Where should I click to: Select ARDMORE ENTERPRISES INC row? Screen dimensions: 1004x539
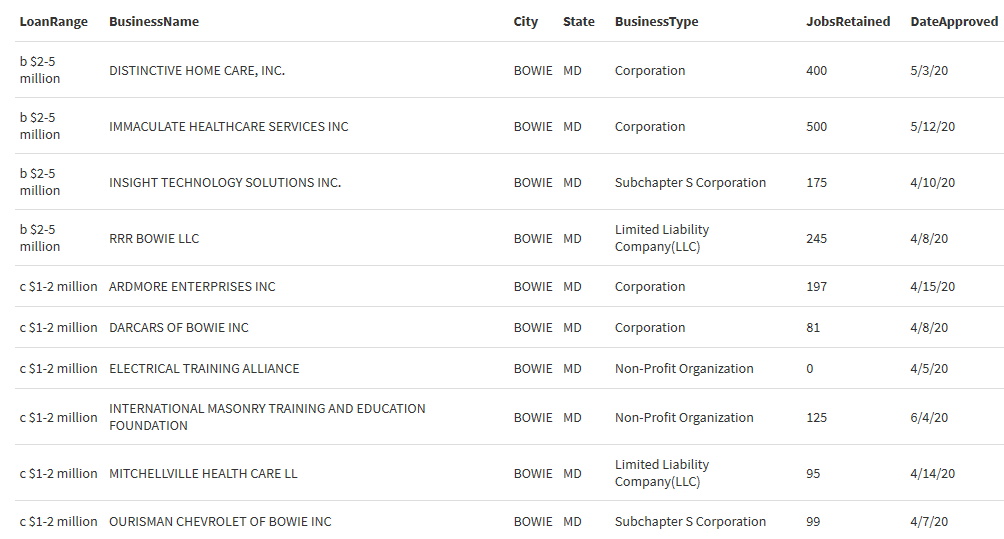[x=192, y=287]
